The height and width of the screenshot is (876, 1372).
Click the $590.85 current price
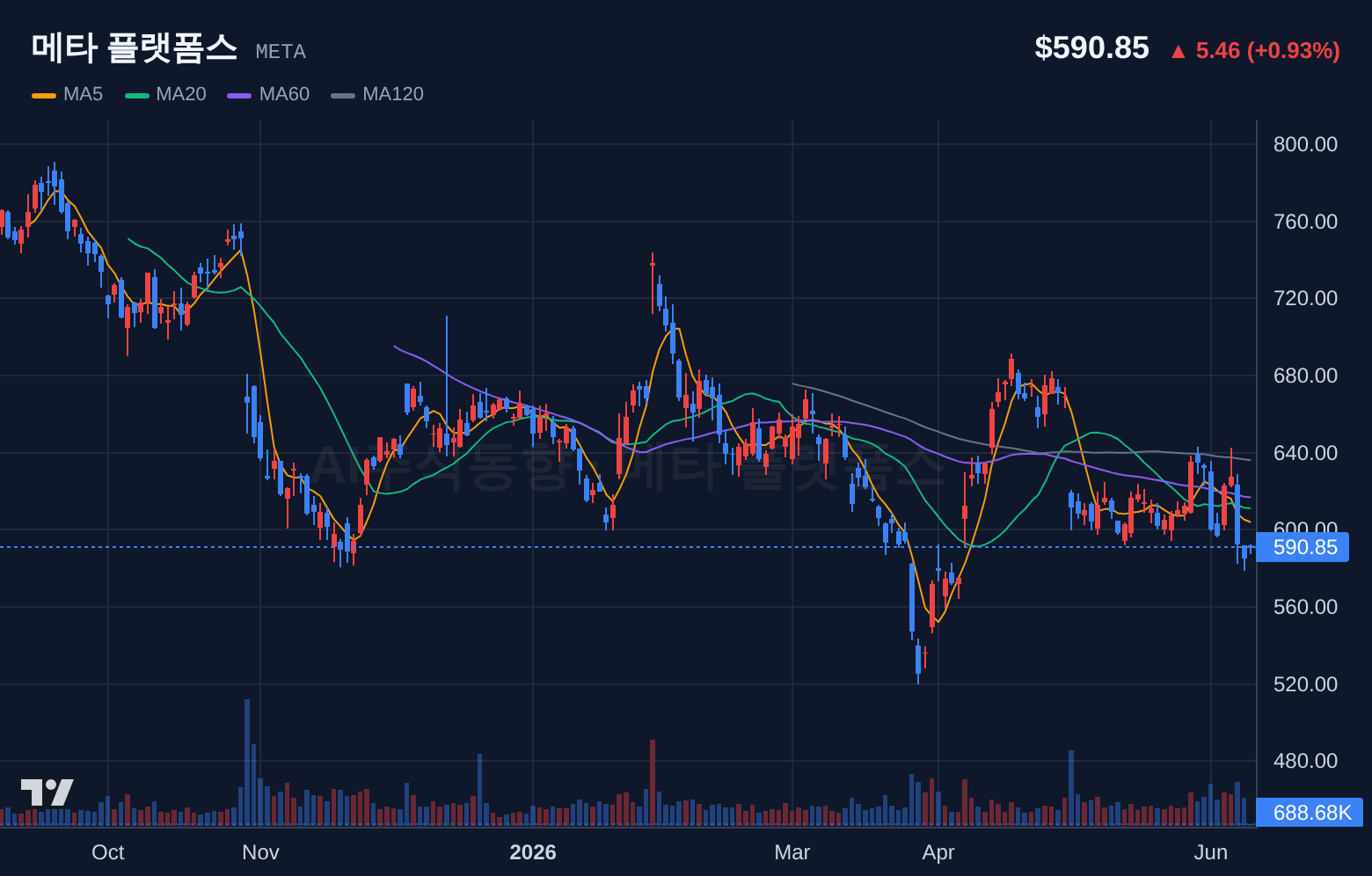[1091, 47]
